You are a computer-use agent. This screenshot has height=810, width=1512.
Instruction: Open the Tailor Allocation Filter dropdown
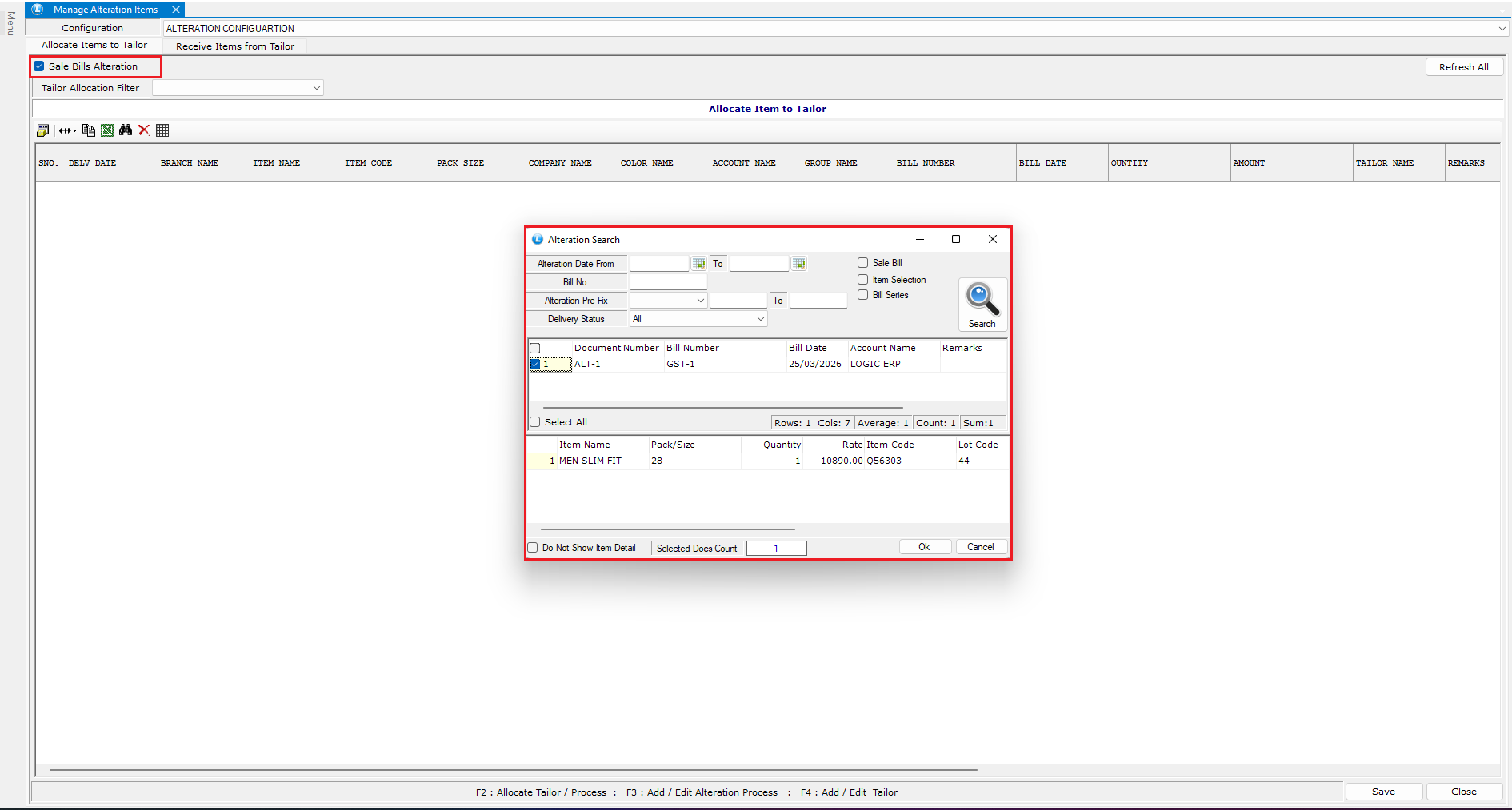click(x=317, y=88)
